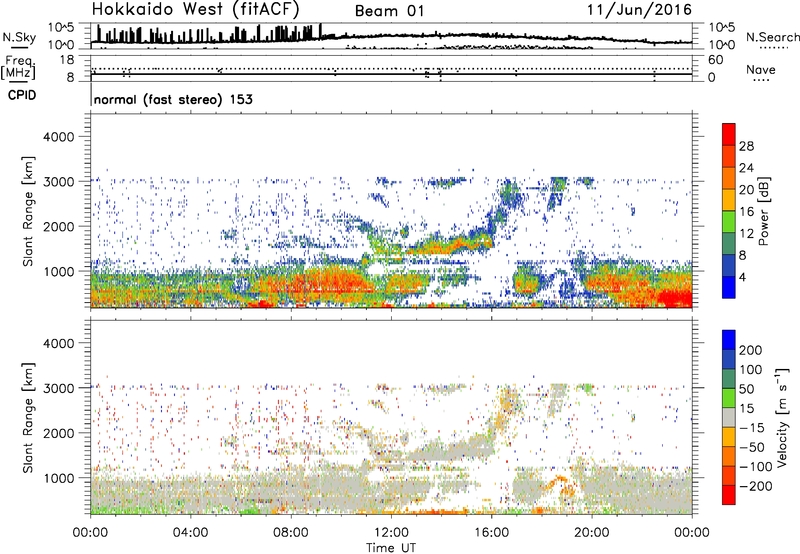Click the '10^5' tick left of N.Sky plot
Image resolution: width=800 pixels, height=554 pixels.
coord(61,28)
